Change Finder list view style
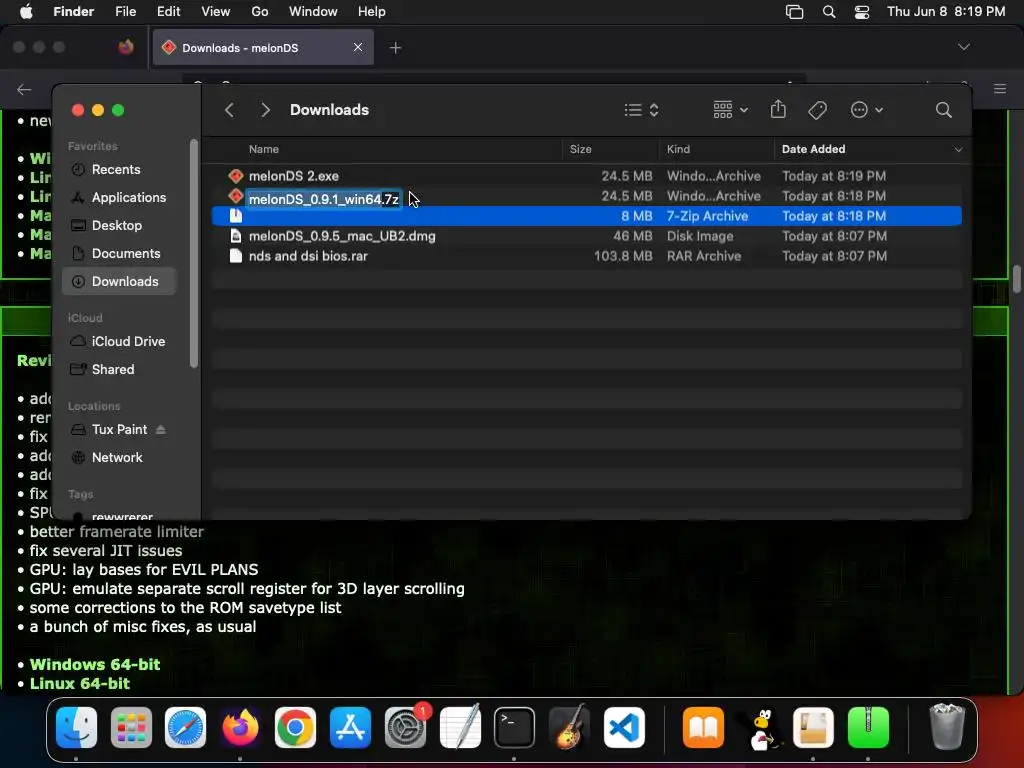Screen dimensions: 1024x768 pyautogui.click(x=641, y=110)
